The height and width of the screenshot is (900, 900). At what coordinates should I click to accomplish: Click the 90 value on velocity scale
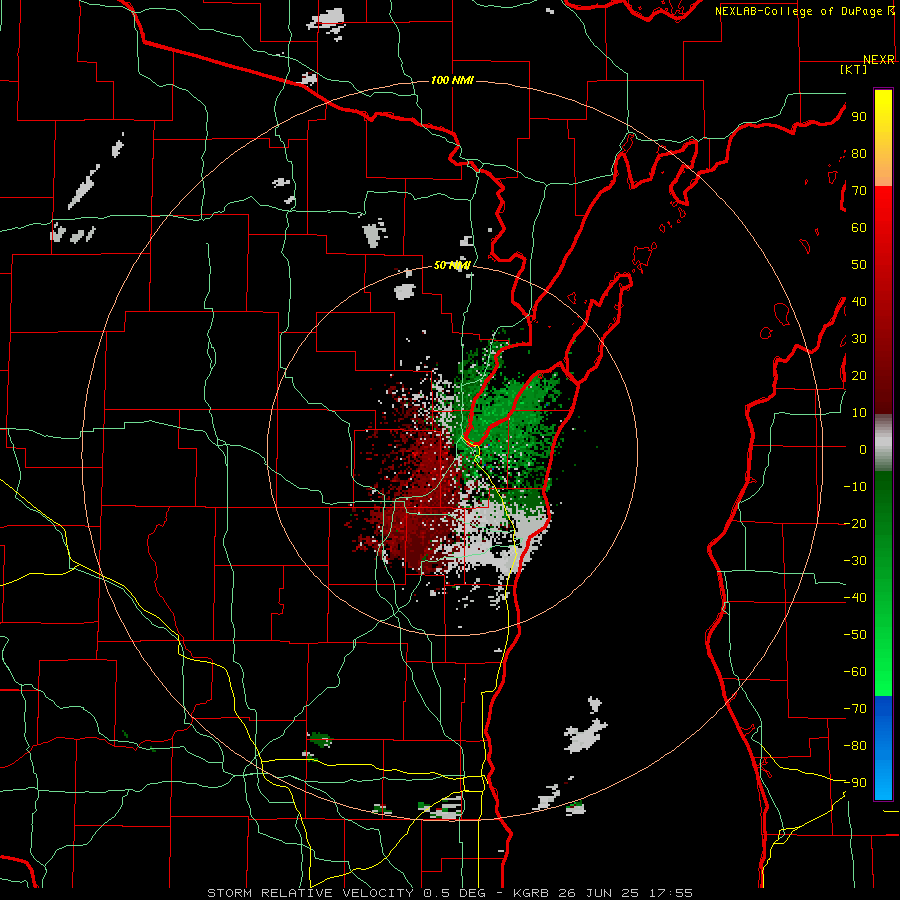[859, 117]
